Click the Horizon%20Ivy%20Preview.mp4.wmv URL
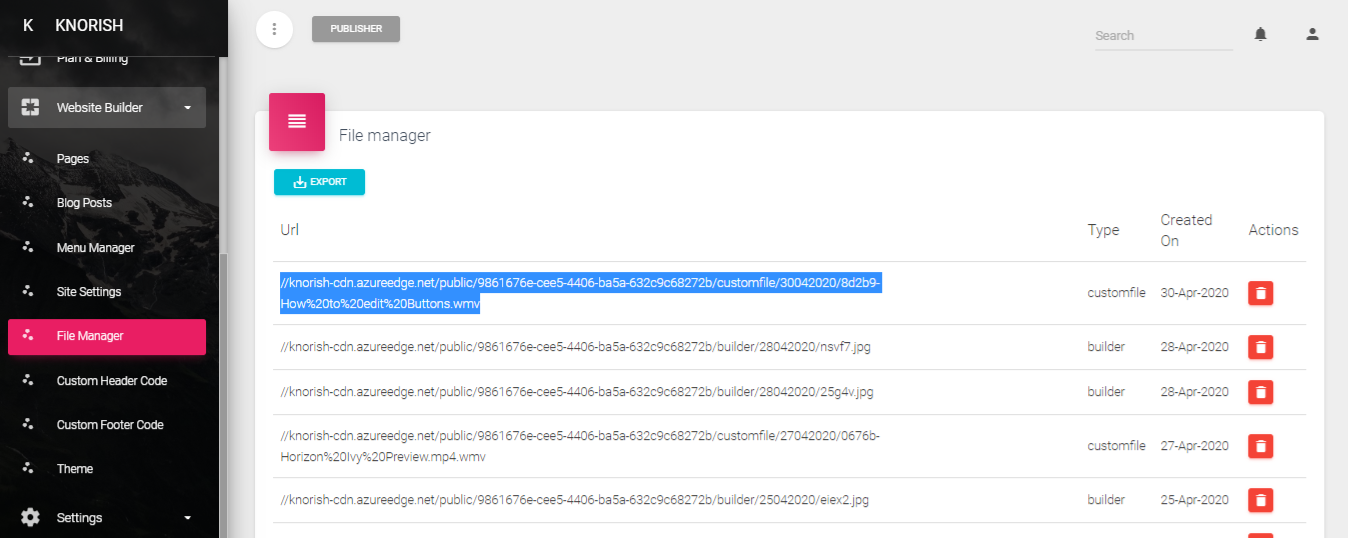Viewport: 1348px width, 538px height. pyautogui.click(x=580, y=446)
